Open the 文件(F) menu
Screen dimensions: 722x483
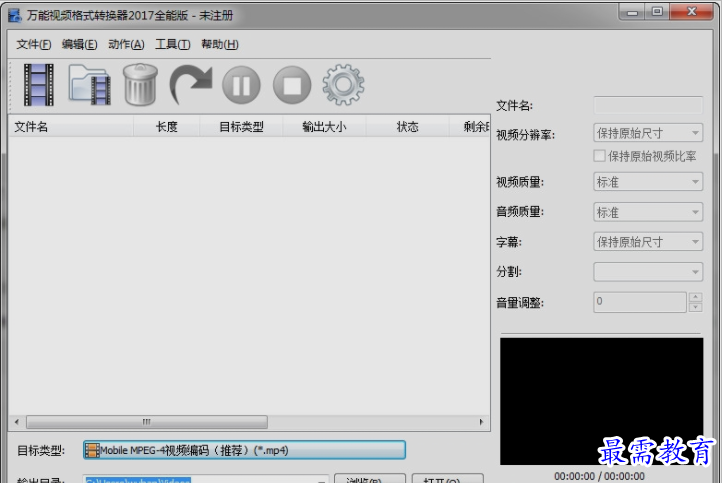point(34,44)
